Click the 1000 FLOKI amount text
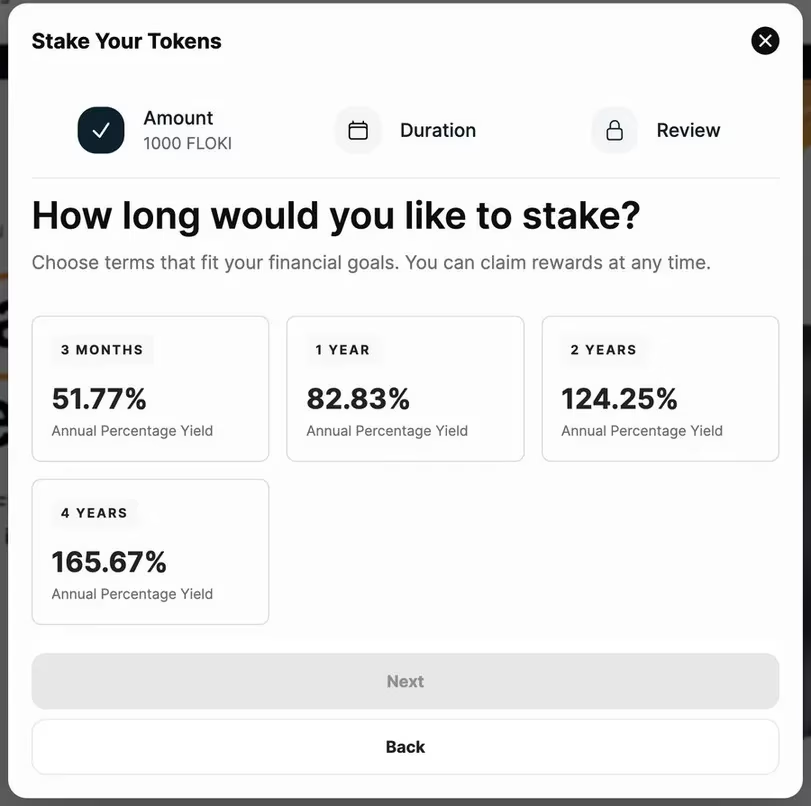 [x=187, y=143]
